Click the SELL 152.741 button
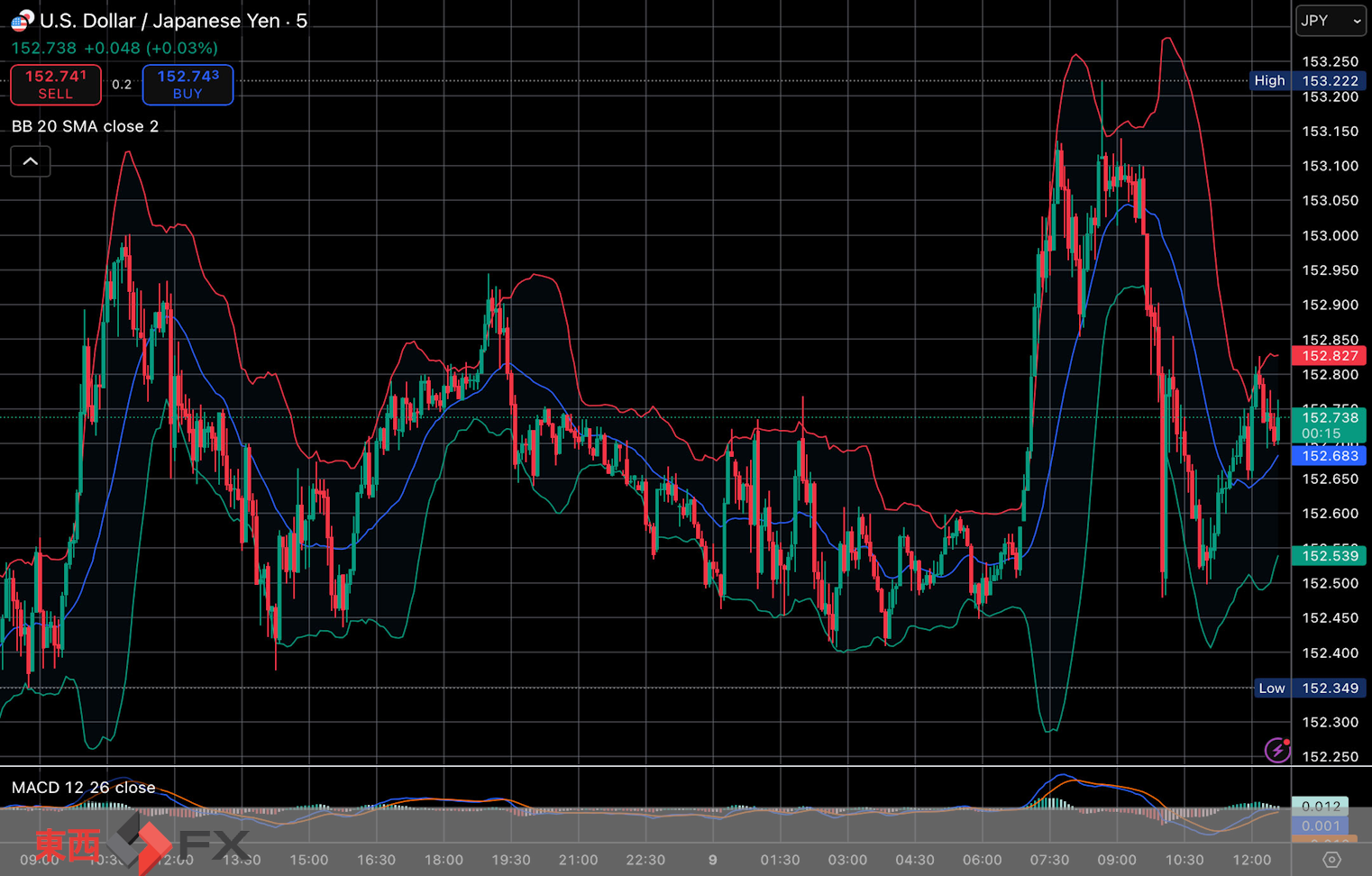The image size is (1372, 876). [x=56, y=85]
